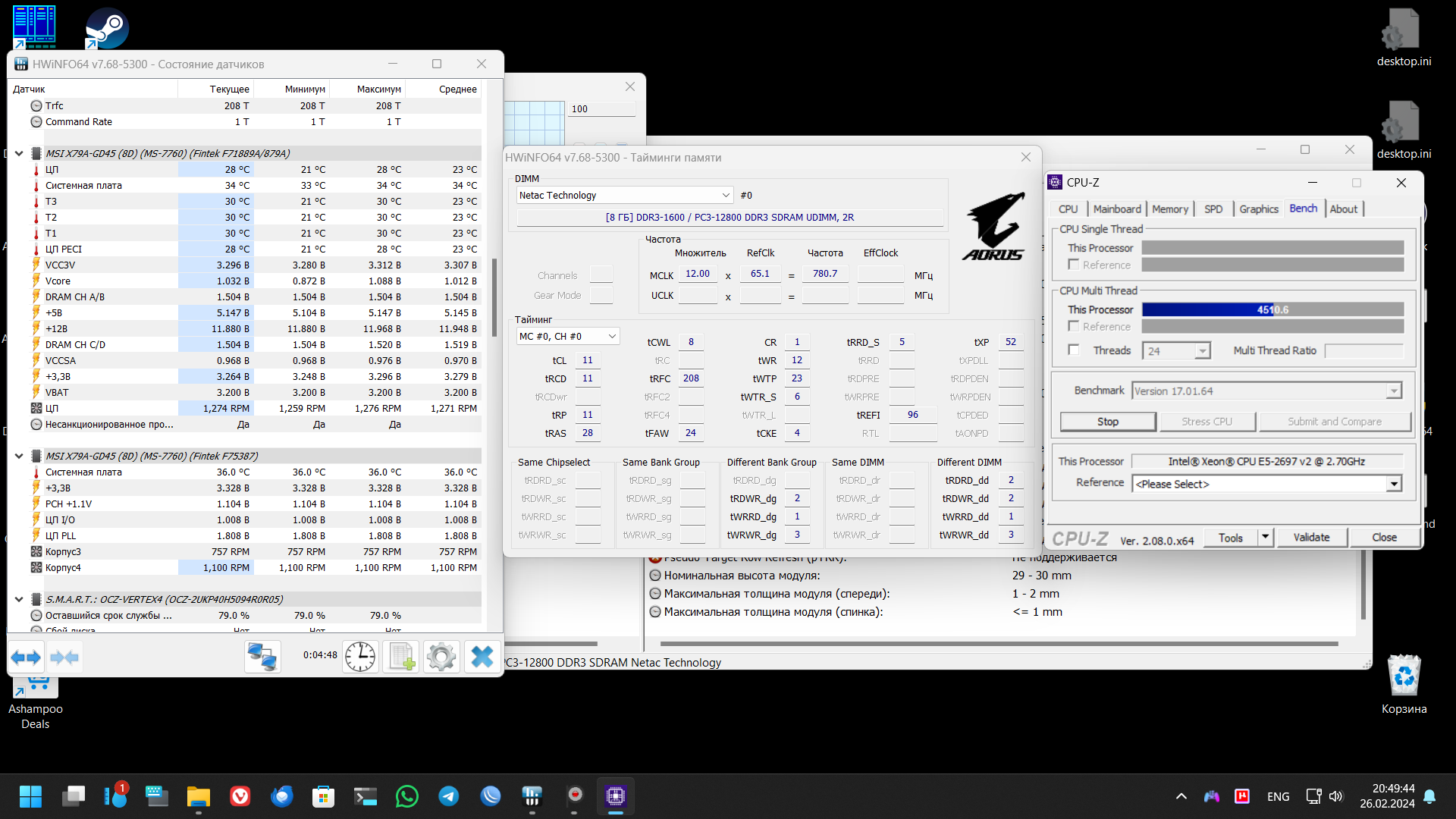Image resolution: width=1456 pixels, height=819 pixels.
Task: Enable the Multi Thread Reference checkbox
Action: (x=1074, y=326)
